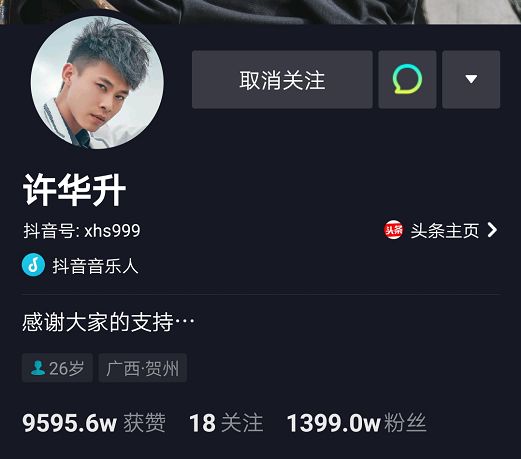Select the 26岁 age tag
This screenshot has width=521, height=459.
[x=57, y=368]
